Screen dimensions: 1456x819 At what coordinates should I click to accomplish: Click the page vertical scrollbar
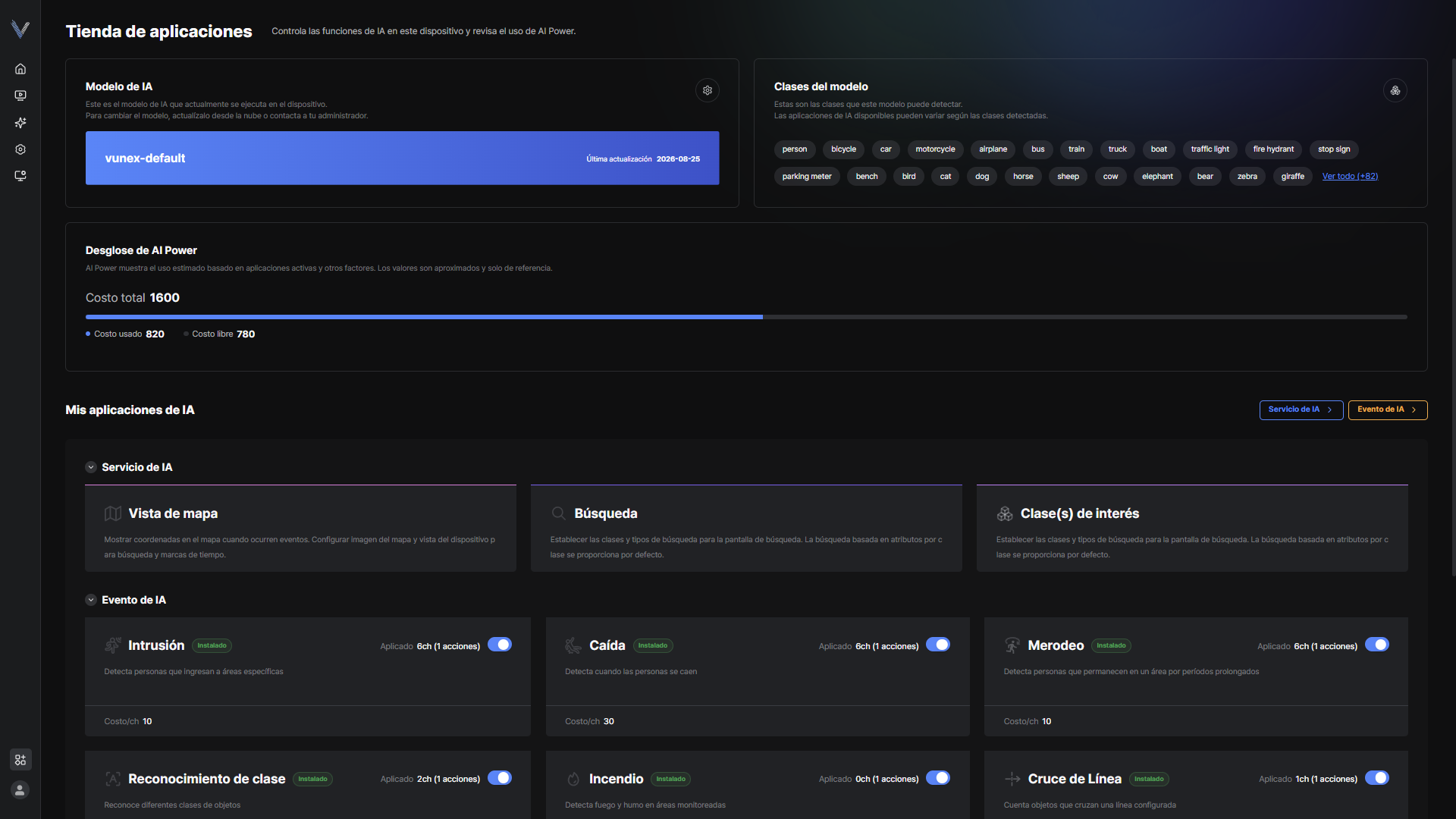[1453, 318]
